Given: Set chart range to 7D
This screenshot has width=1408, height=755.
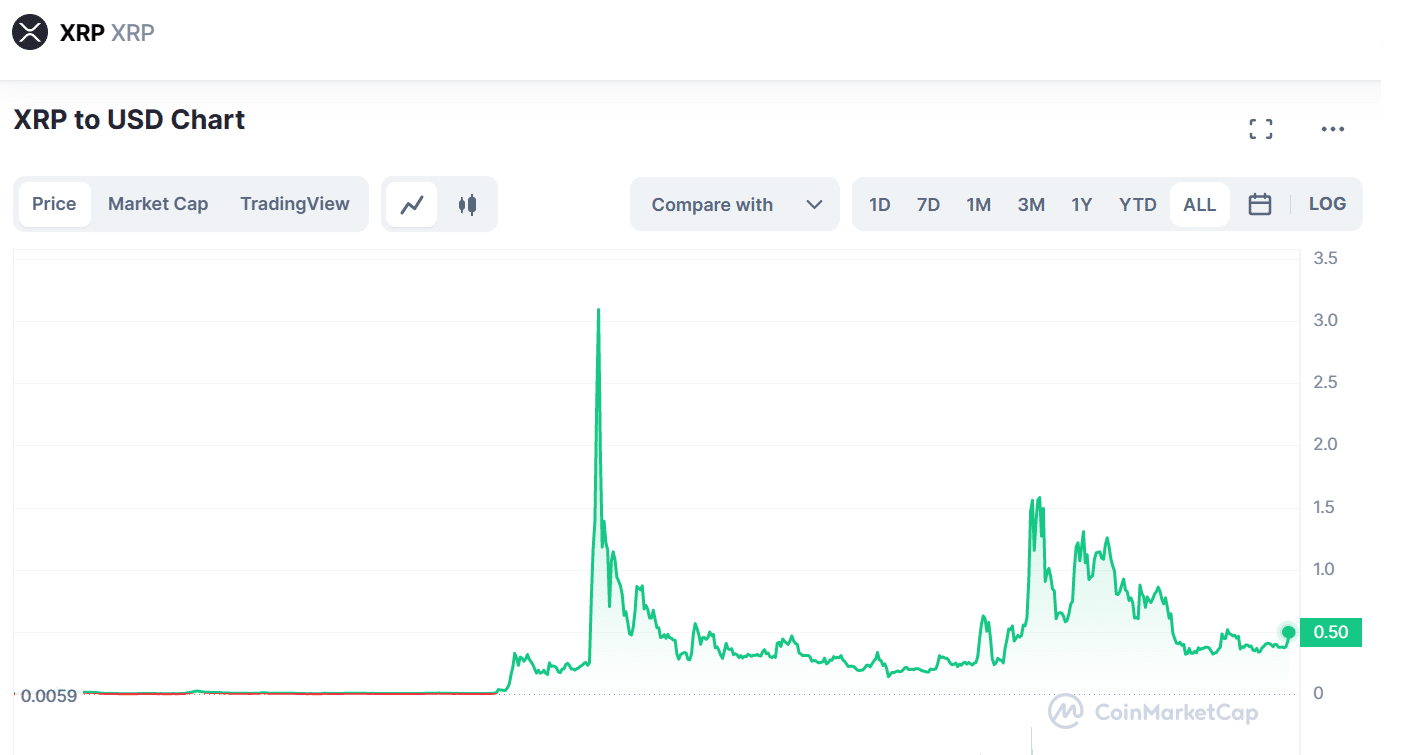Looking at the screenshot, I should click(928, 205).
